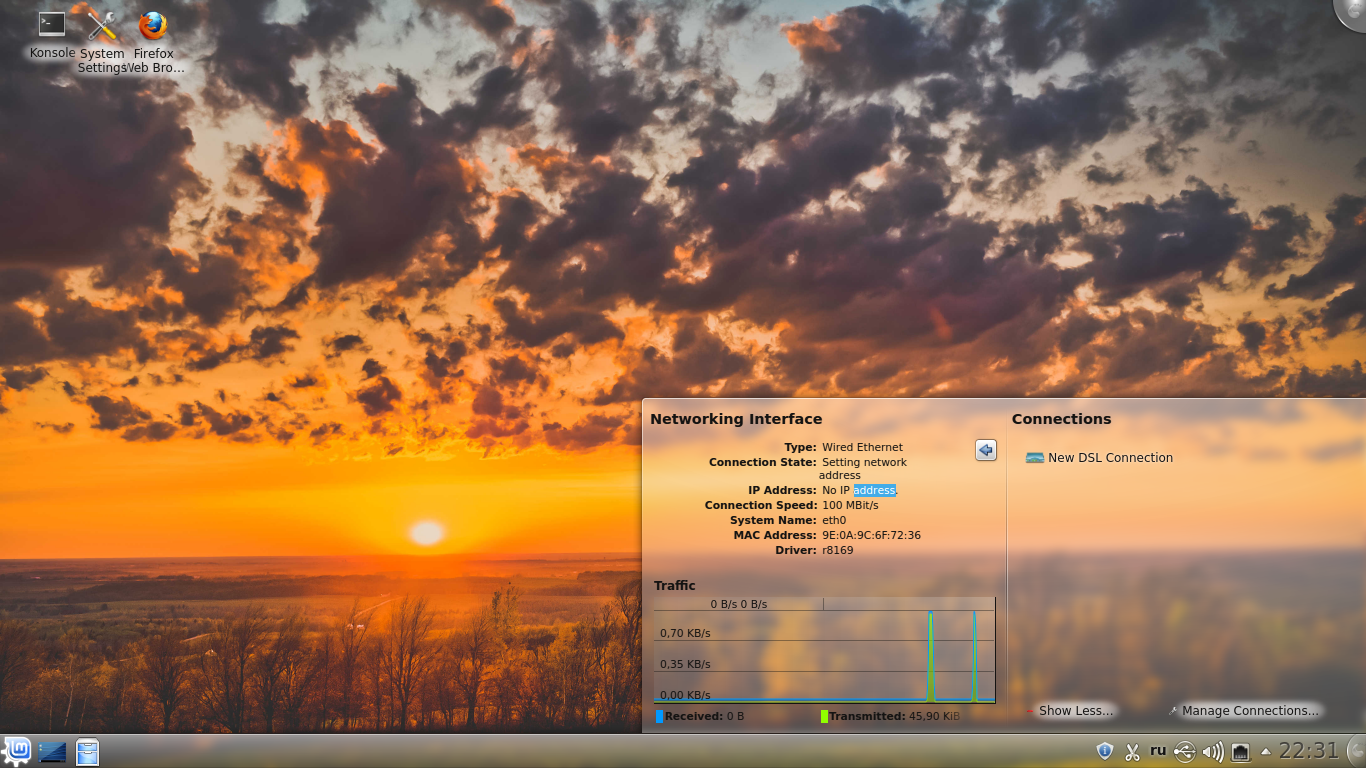
Task: Switch keyboard layout via ru indicator
Action: 1158,750
